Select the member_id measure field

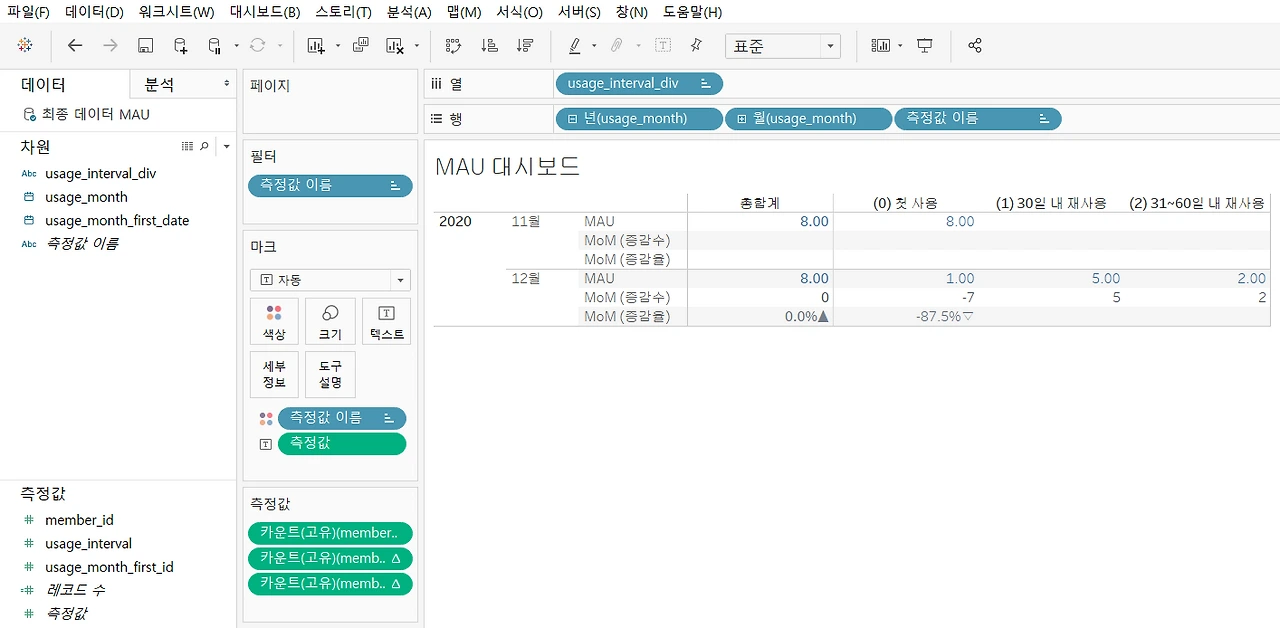coord(79,520)
